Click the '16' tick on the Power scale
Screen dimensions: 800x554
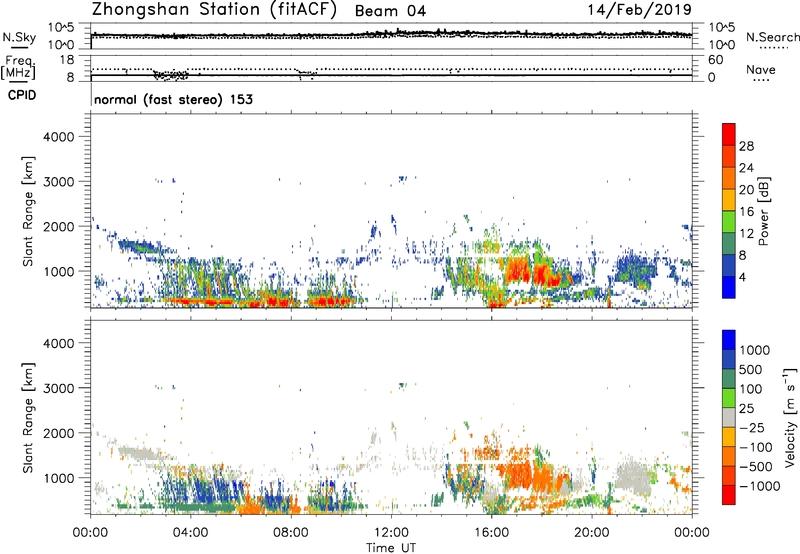click(746, 212)
